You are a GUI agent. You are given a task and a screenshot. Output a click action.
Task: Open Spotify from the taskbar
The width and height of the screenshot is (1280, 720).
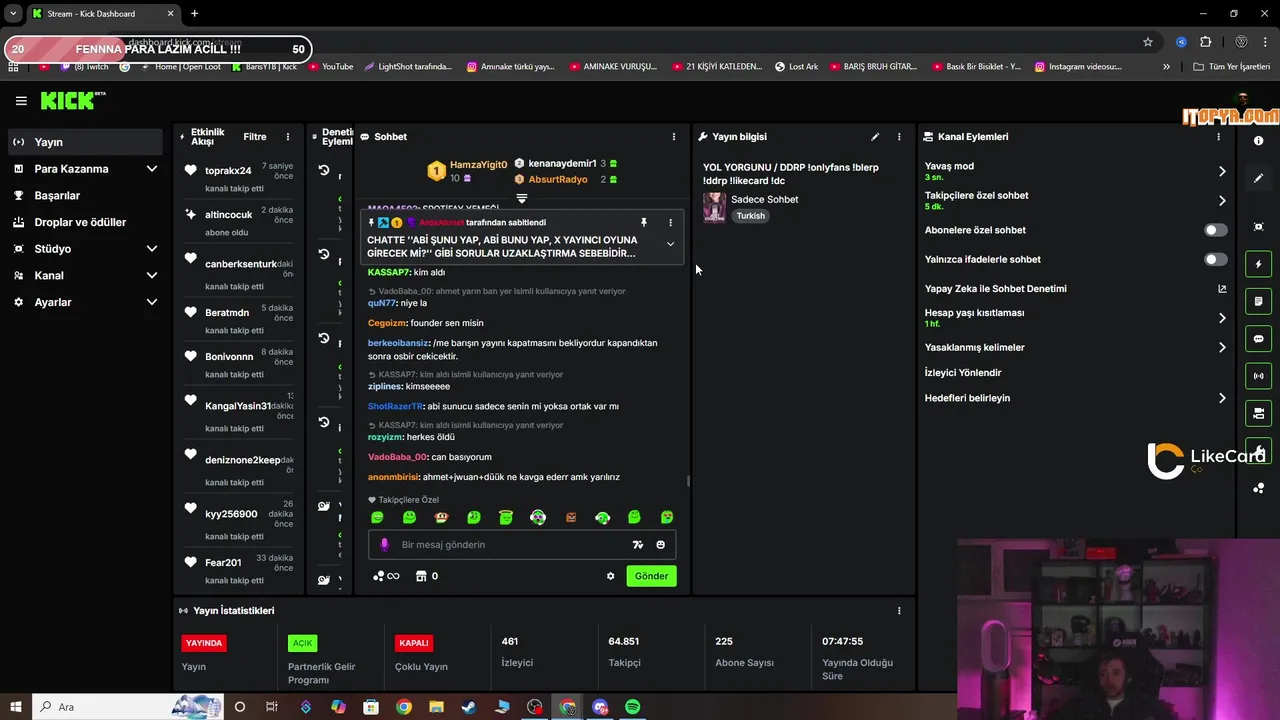click(x=632, y=707)
